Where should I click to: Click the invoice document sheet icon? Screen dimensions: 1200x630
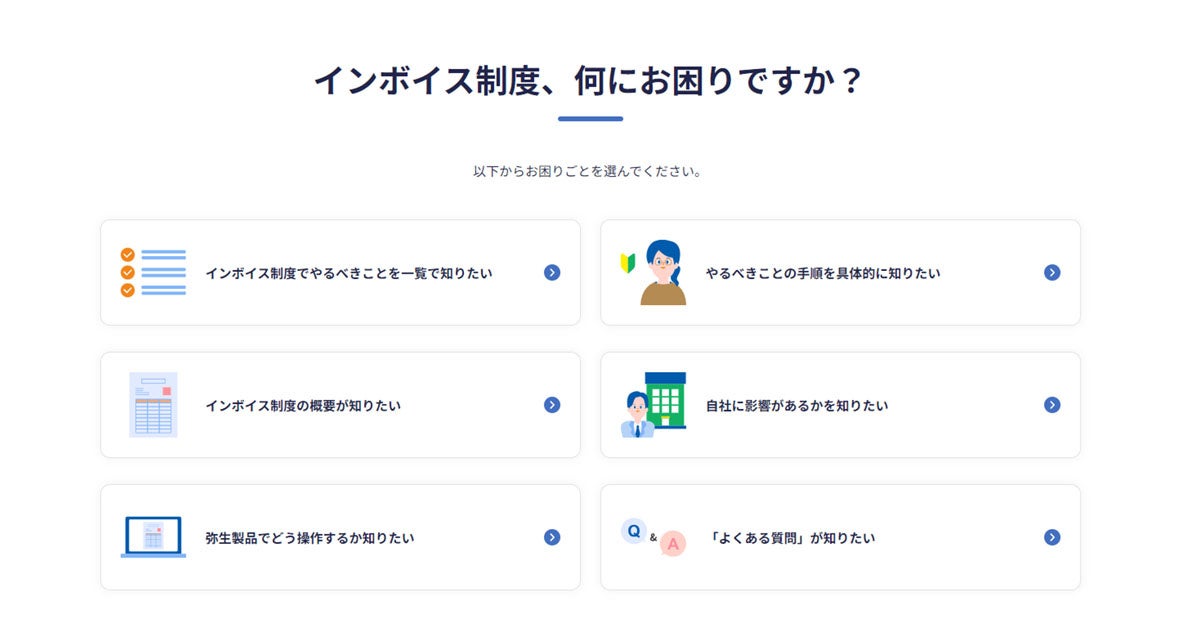(x=152, y=404)
